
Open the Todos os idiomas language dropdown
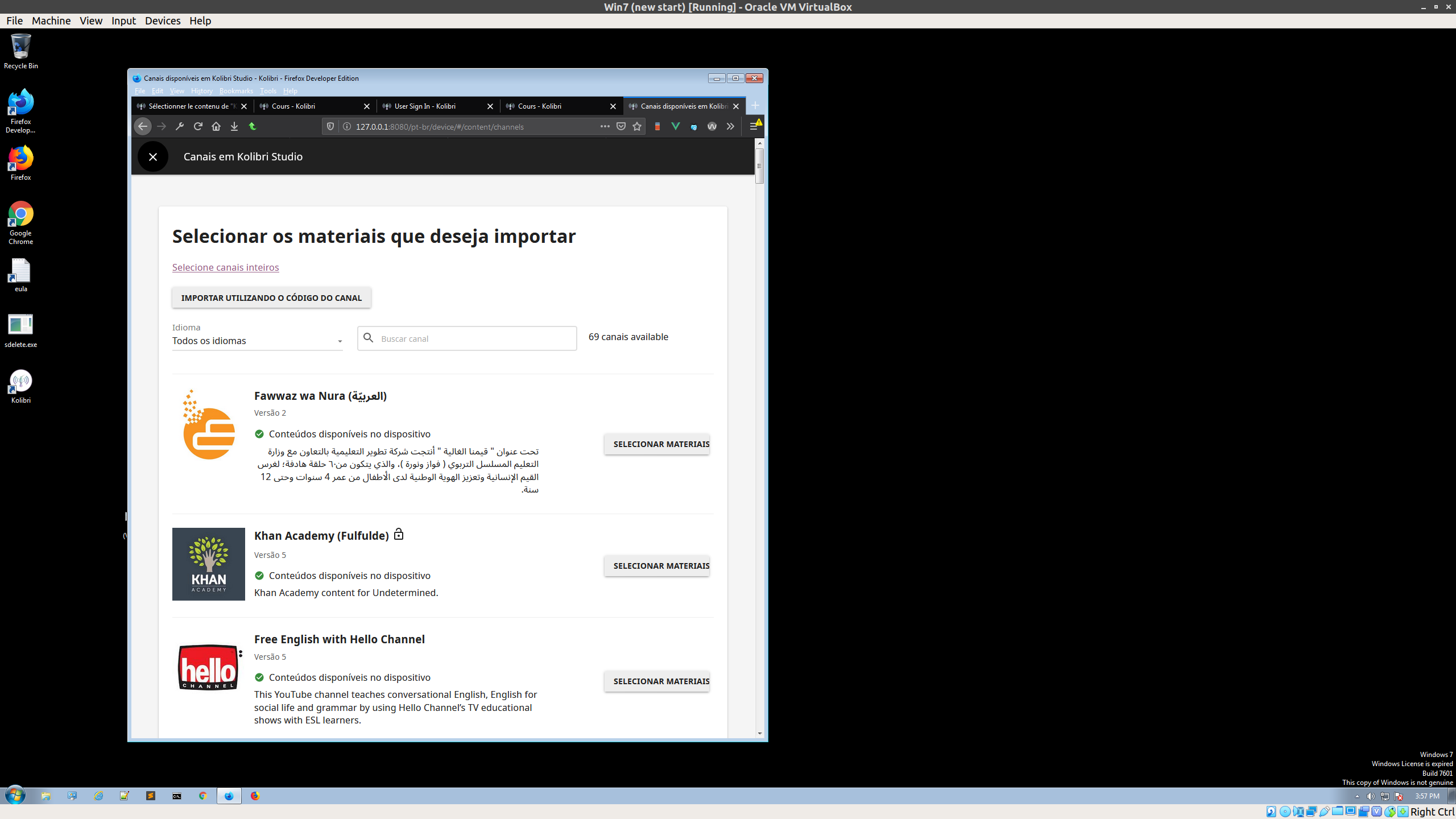click(x=257, y=340)
